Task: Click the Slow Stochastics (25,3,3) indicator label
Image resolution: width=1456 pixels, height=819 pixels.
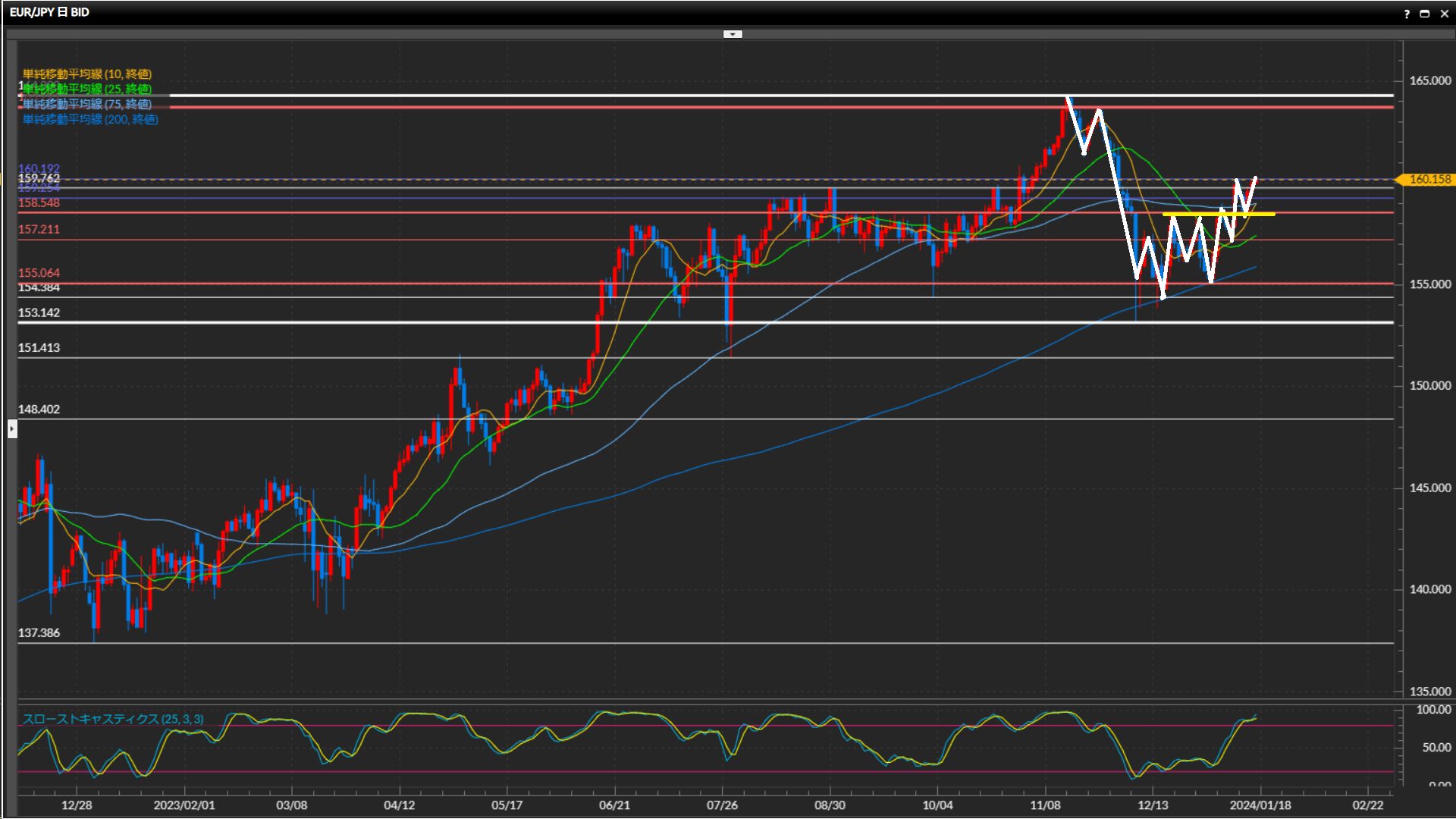Action: [113, 719]
